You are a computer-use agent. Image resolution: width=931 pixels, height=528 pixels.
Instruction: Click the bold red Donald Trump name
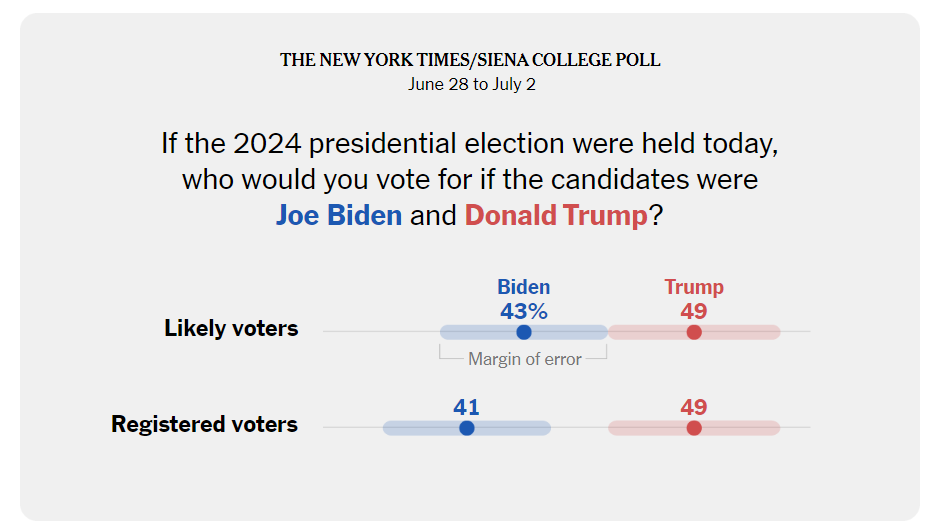[556, 215]
